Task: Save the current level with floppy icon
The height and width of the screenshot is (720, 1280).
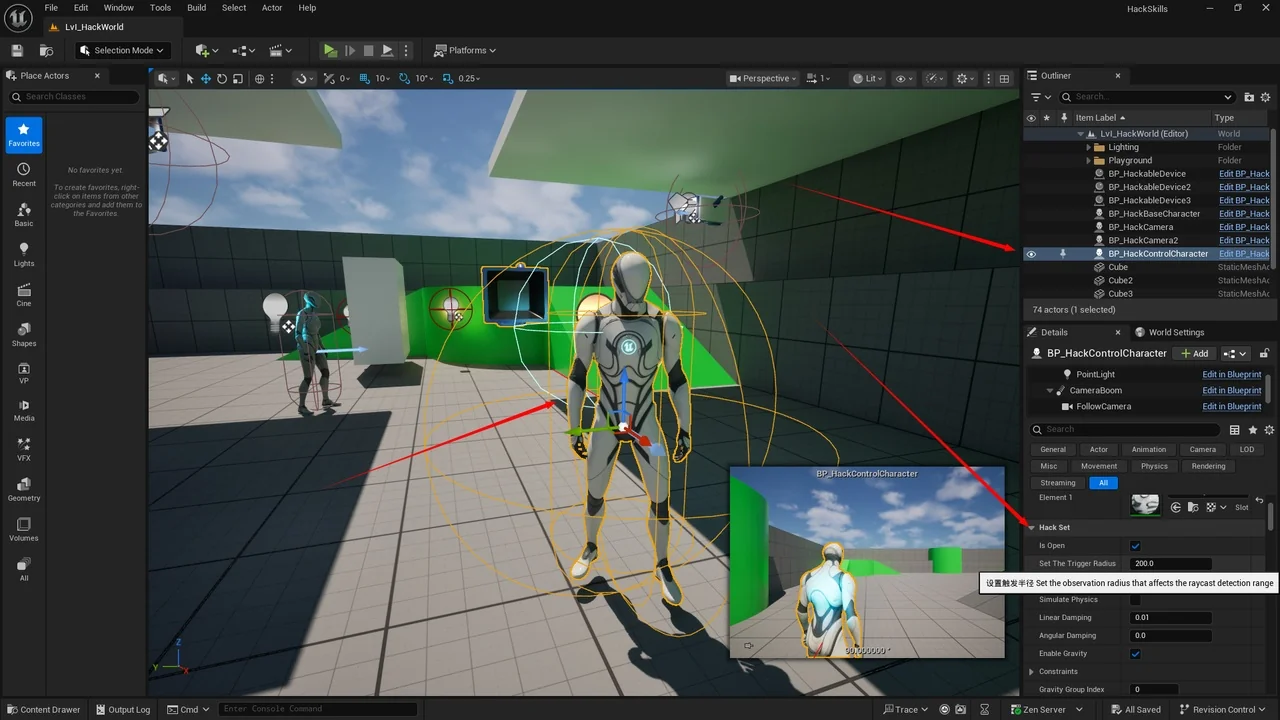Action: (x=17, y=50)
